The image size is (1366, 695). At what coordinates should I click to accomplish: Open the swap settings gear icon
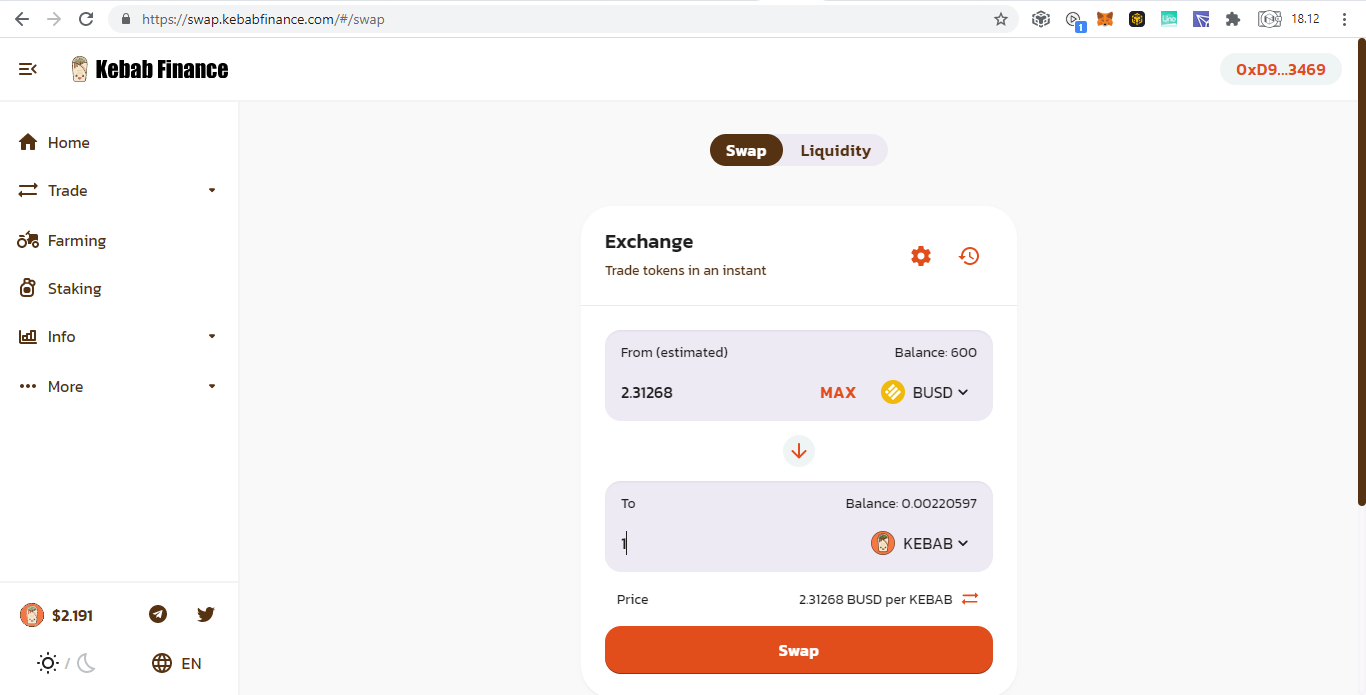click(x=921, y=256)
